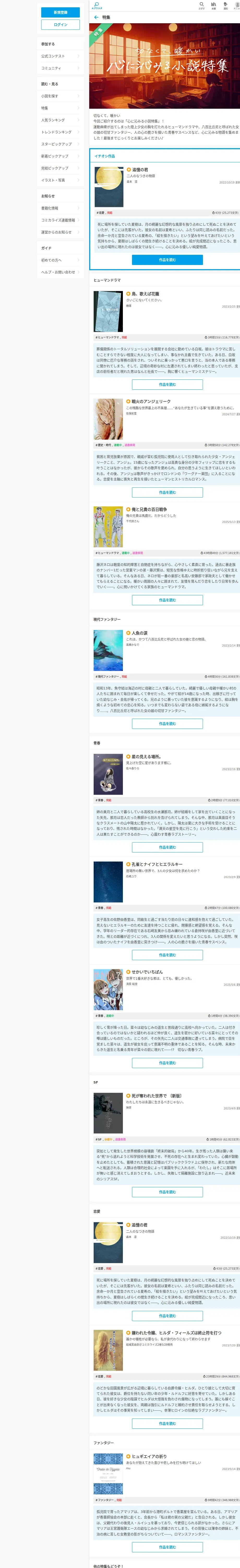Click the orange badge icon beside 俺と兄貴の百日戦争
Image resolution: width=240 pixels, height=1568 pixels.
click(x=128, y=510)
